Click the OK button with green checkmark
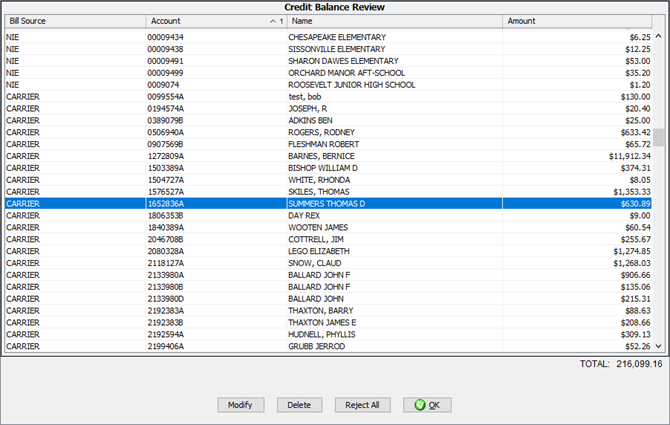The height and width of the screenshot is (425, 670). (427, 405)
